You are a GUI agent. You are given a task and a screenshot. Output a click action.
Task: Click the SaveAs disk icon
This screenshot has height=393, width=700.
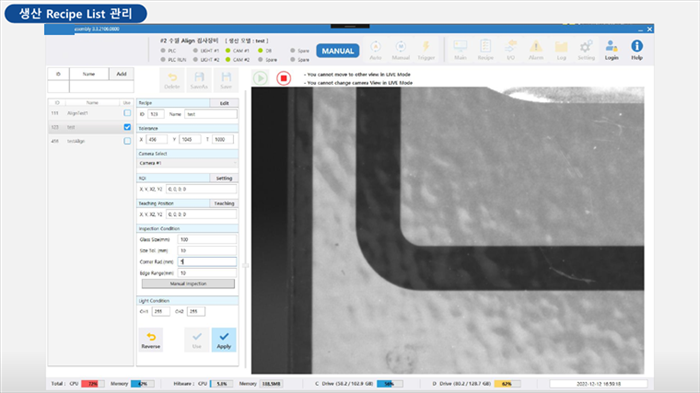199,80
